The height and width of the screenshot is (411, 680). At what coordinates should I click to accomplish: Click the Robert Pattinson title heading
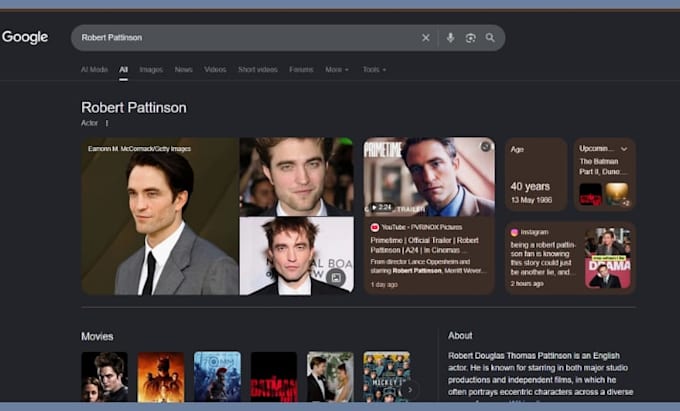pos(134,108)
